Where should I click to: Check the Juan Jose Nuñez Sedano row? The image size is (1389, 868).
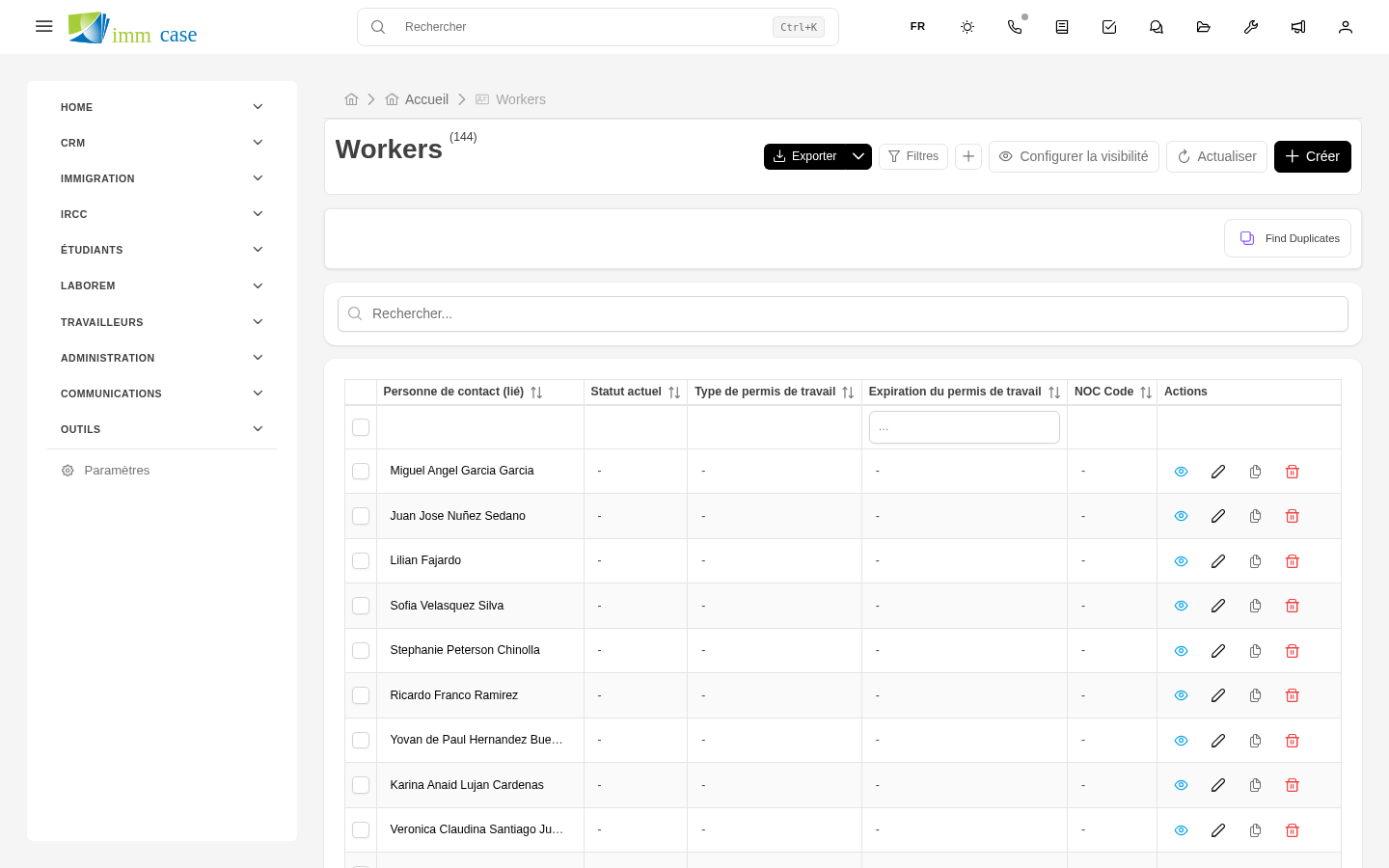click(361, 516)
